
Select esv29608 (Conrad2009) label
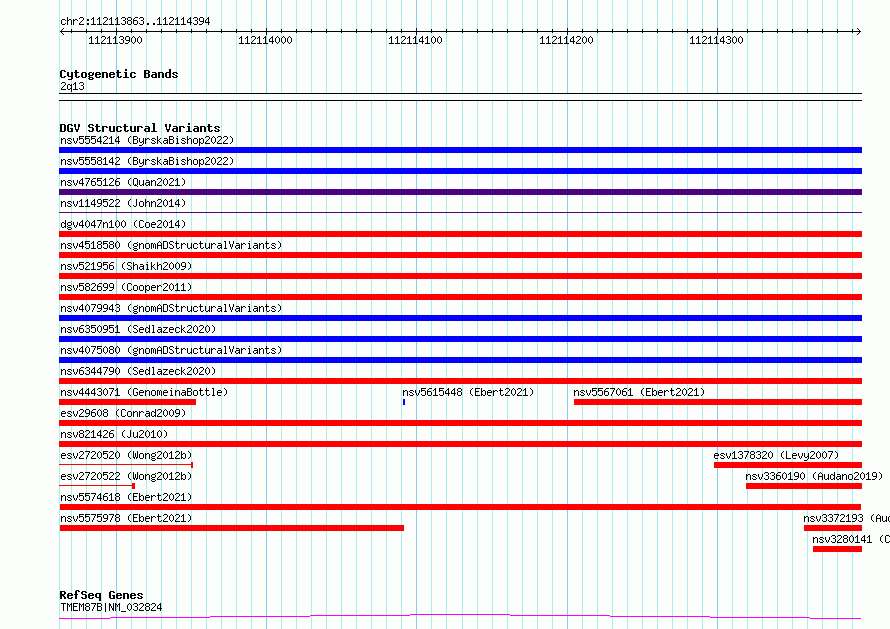click(123, 413)
